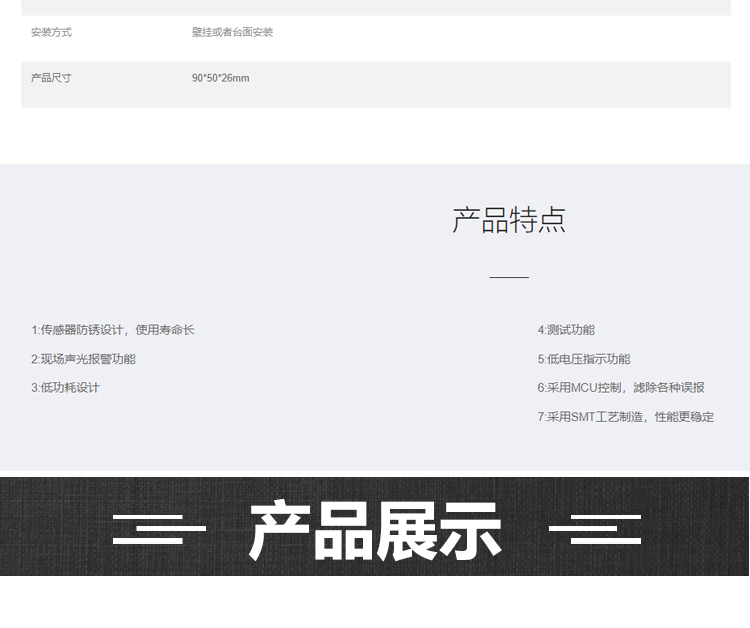Click the 产品特点 section heading

509,220
